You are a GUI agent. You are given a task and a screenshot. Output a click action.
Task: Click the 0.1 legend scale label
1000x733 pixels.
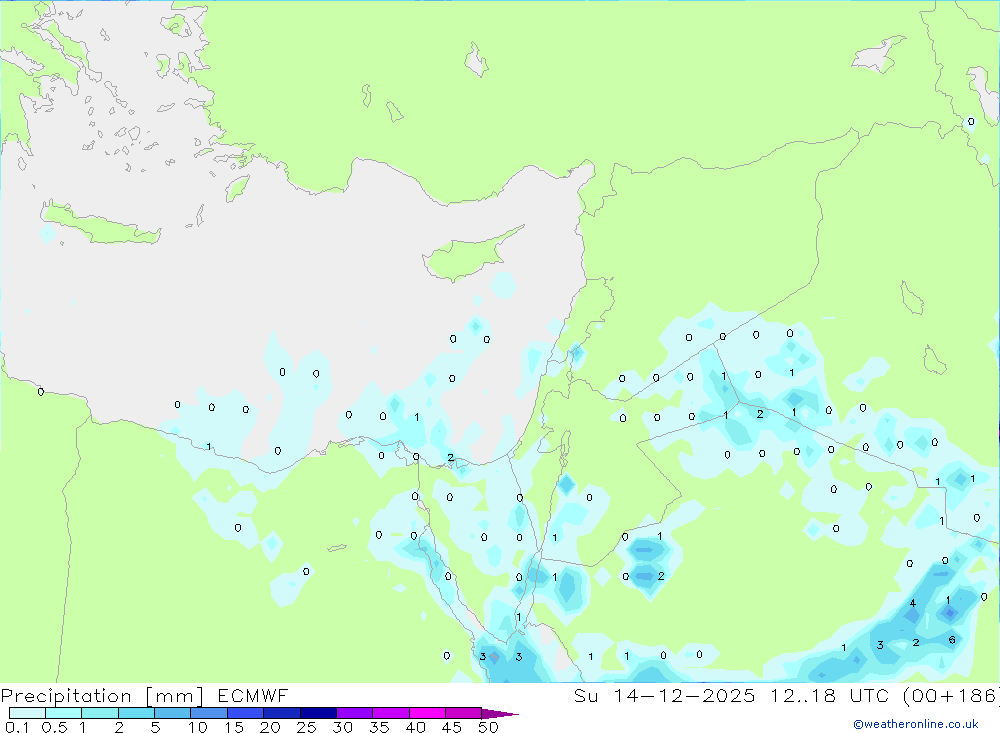(17, 727)
